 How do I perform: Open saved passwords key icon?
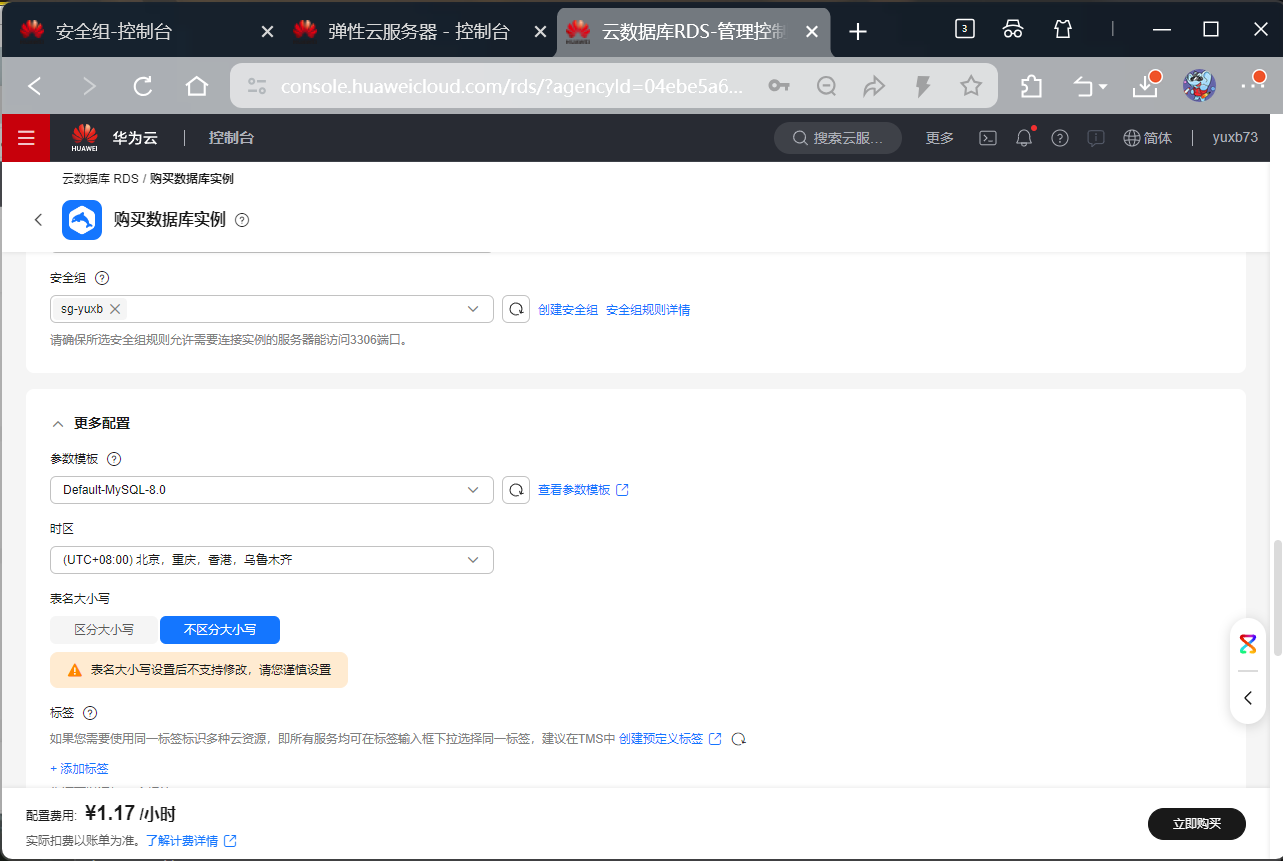pos(779,87)
